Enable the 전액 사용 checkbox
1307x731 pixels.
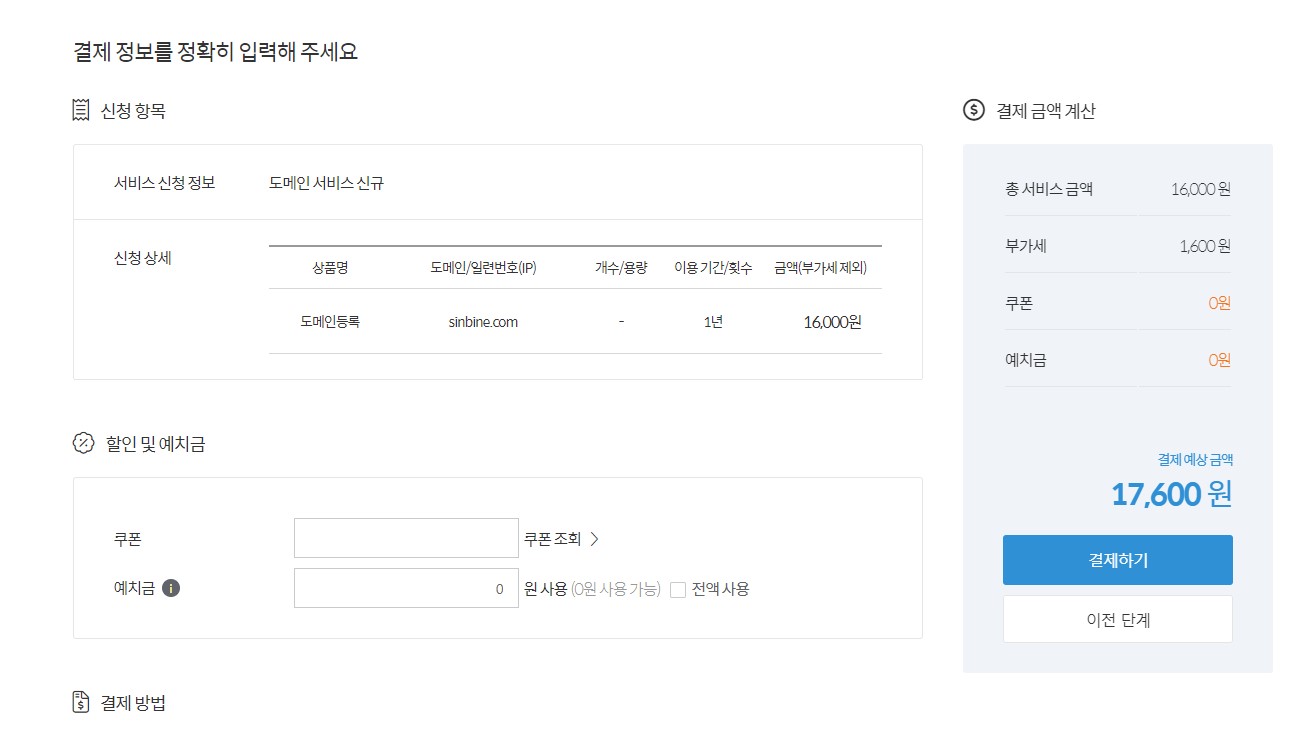678,589
